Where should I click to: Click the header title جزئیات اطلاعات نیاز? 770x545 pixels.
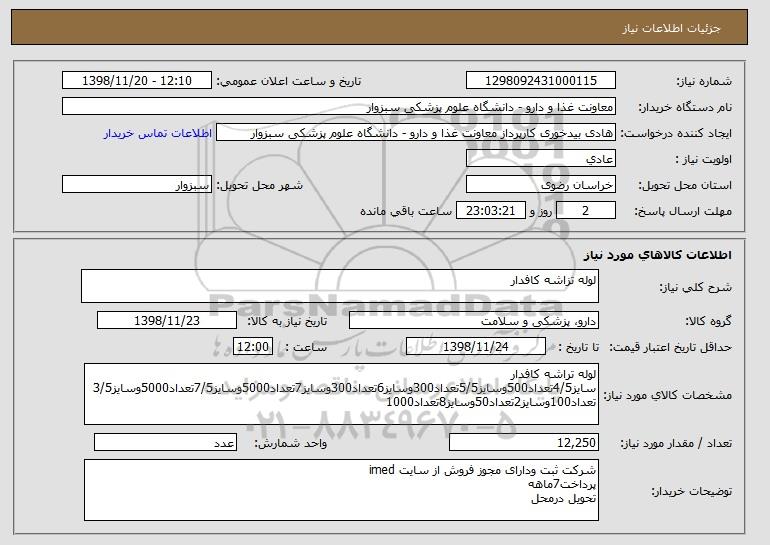coord(671,28)
